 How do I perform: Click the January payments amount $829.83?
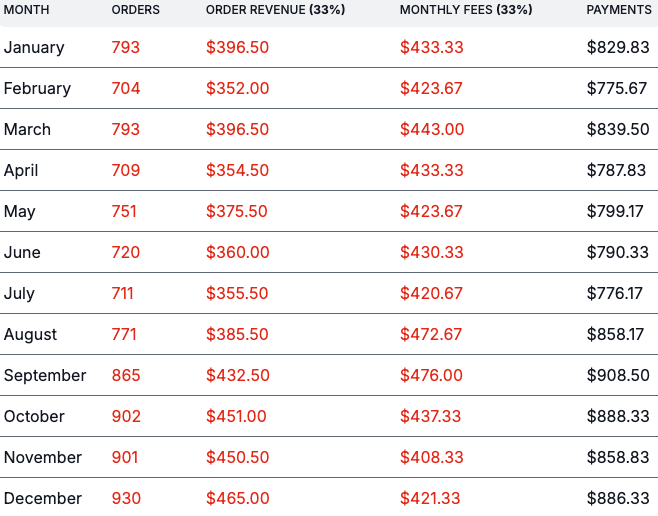618,47
